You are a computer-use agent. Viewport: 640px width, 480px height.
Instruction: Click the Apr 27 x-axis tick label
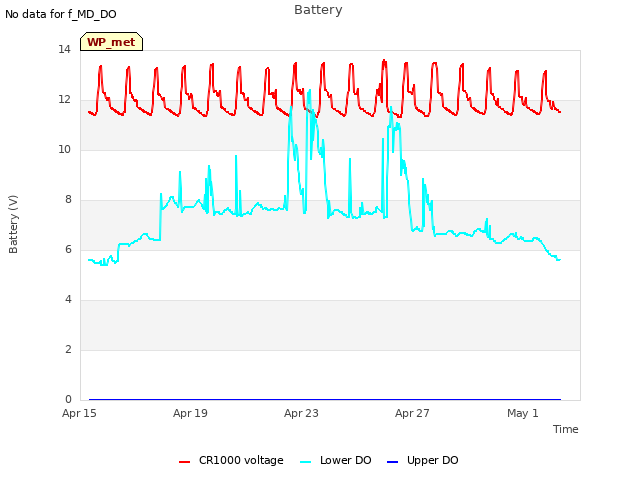point(412,413)
